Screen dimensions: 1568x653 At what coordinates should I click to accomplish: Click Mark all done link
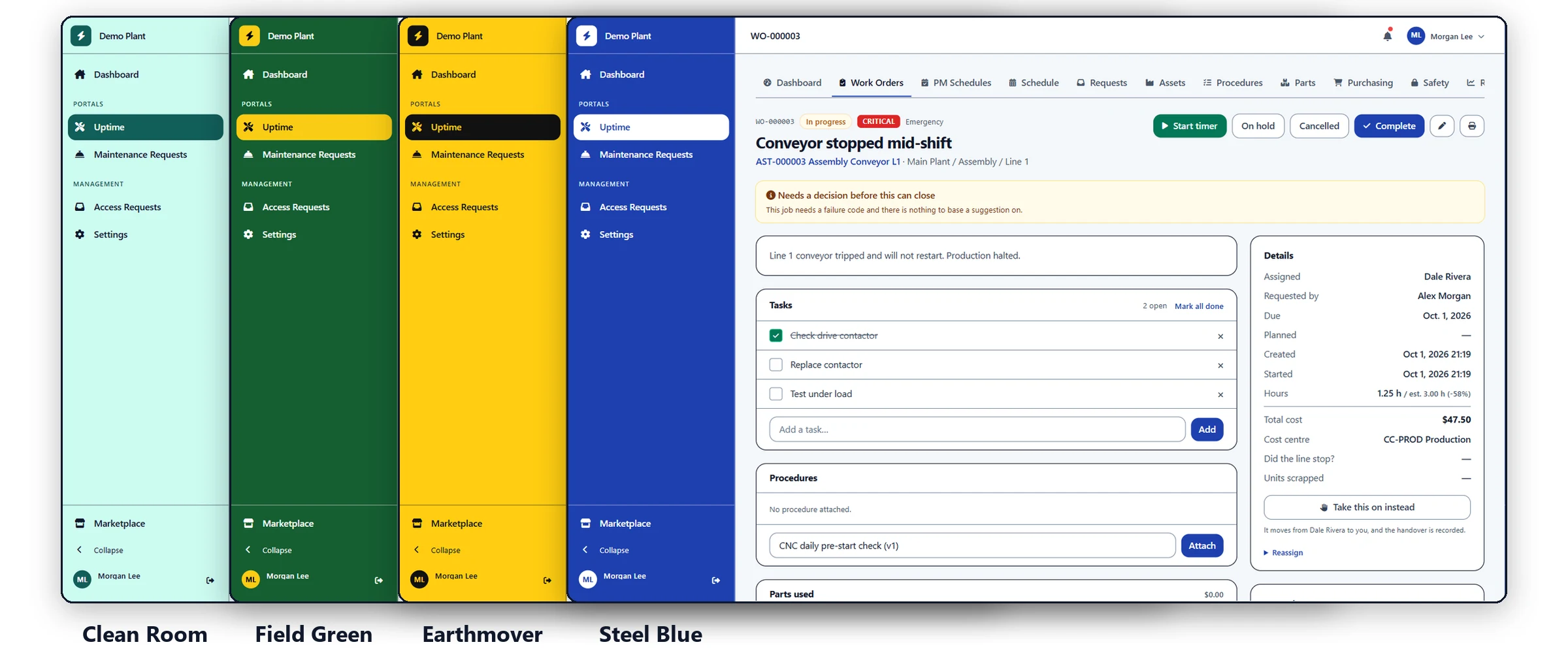tap(1199, 306)
